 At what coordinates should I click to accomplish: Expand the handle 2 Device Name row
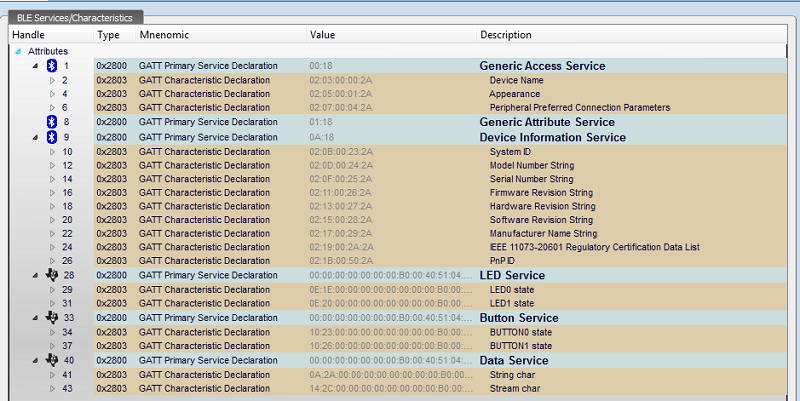53,80
